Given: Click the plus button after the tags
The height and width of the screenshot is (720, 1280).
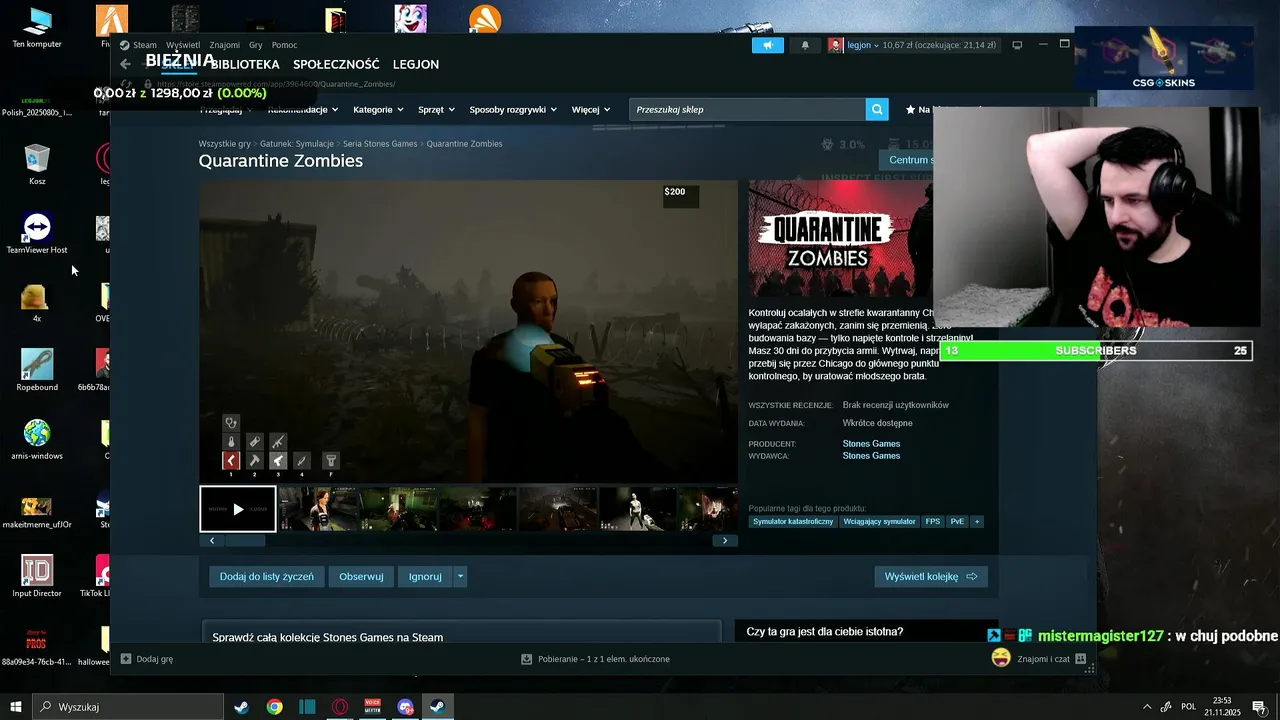Looking at the screenshot, I should 977,522.
